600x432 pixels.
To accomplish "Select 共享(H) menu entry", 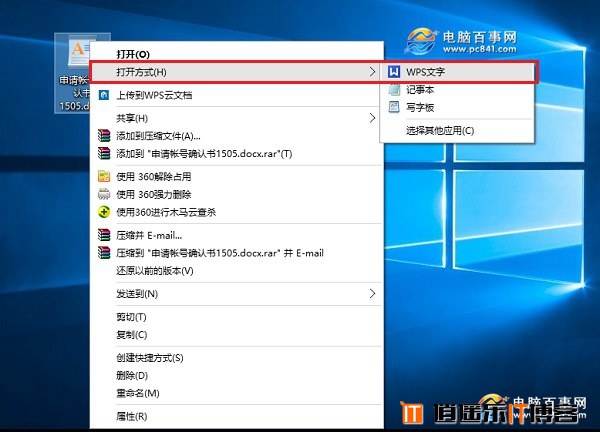I will pos(236,118).
